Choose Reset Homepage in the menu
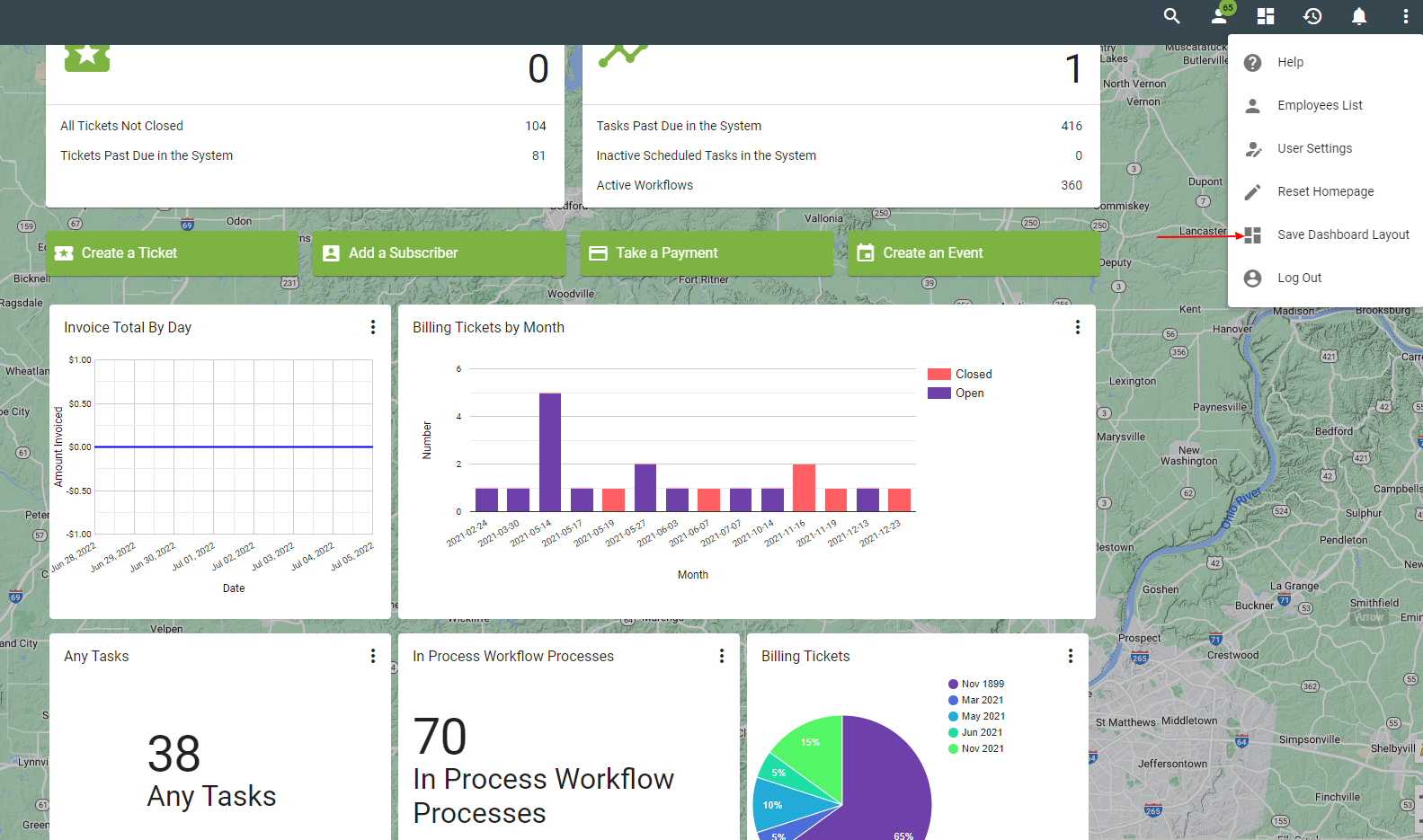 1325,191
